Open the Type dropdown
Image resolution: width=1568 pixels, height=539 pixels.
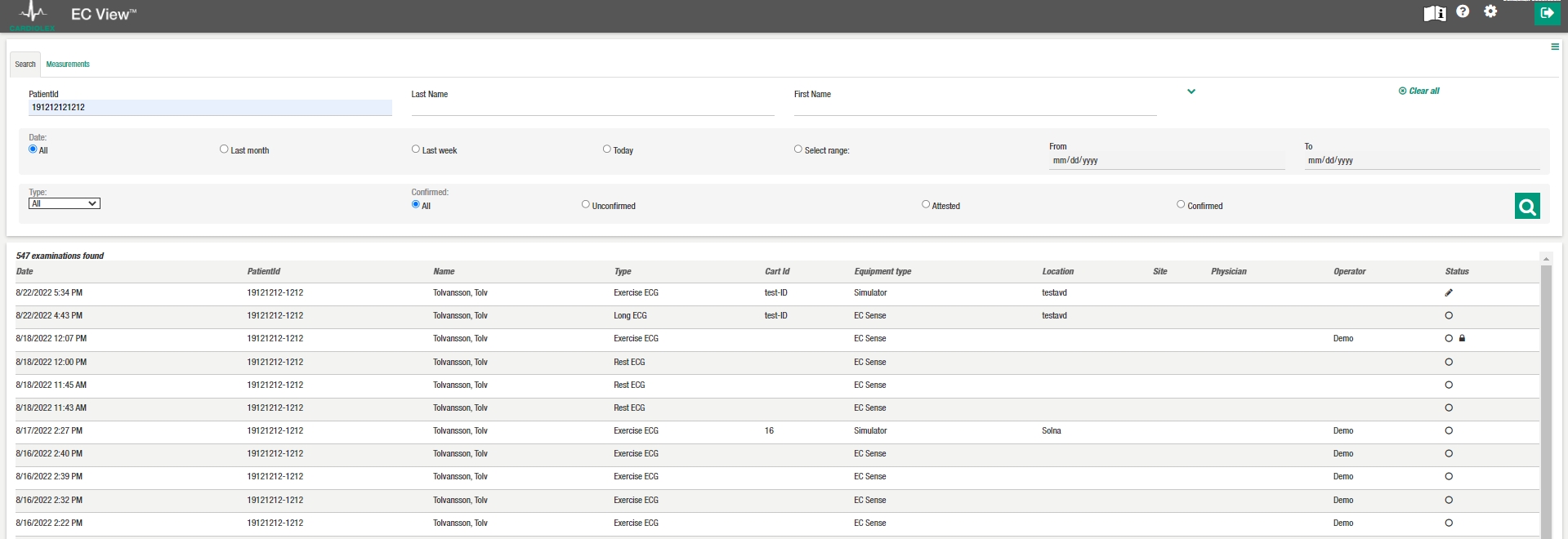(64, 203)
